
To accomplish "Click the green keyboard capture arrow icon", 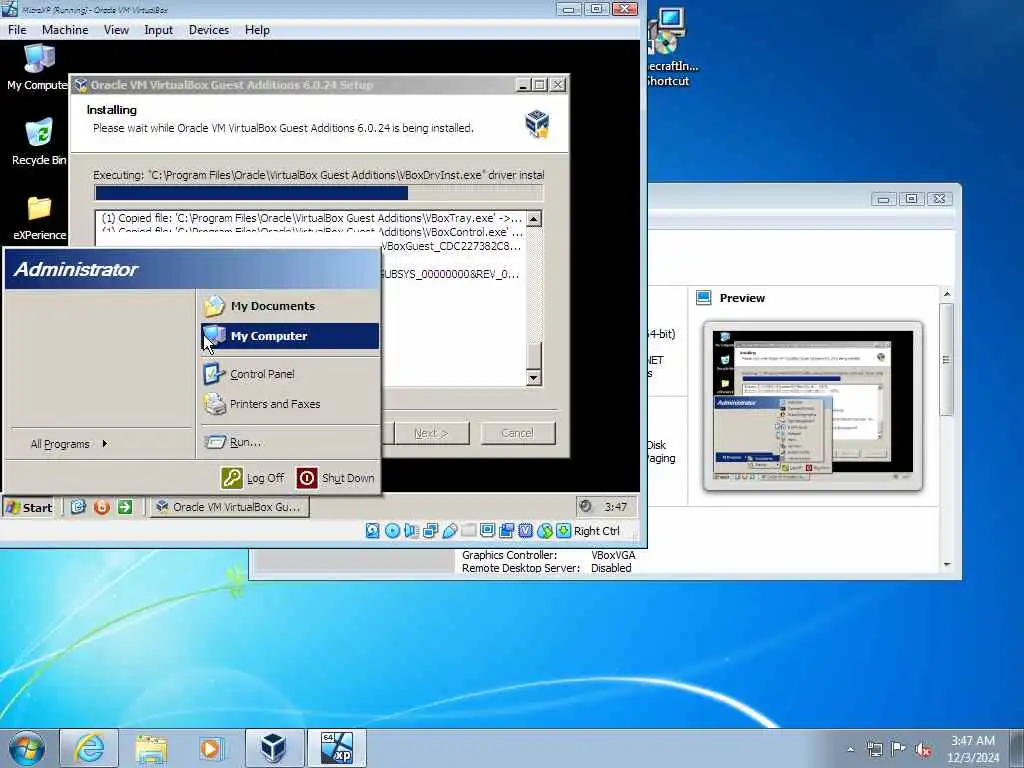I will point(564,531).
